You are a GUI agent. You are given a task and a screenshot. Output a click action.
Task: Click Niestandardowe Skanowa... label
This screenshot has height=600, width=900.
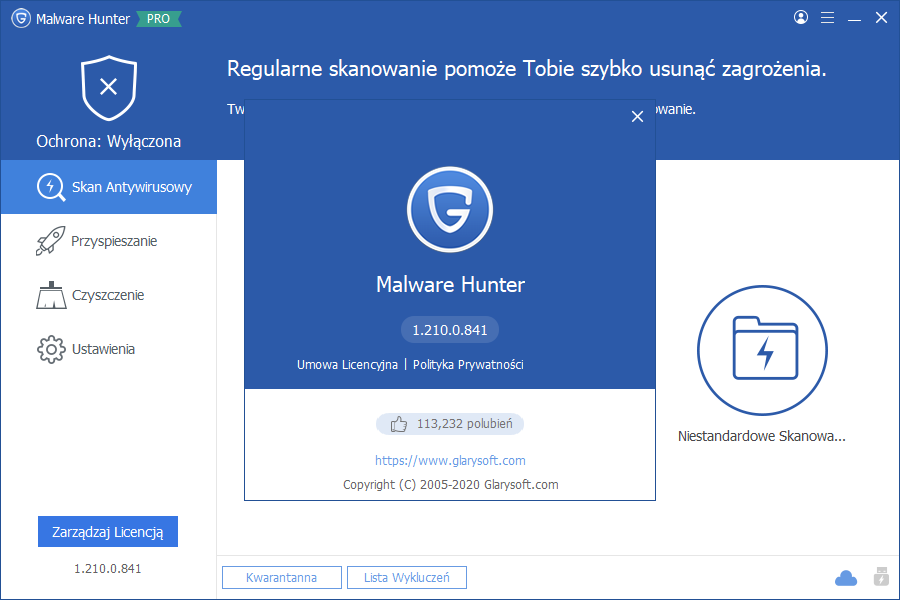point(762,436)
